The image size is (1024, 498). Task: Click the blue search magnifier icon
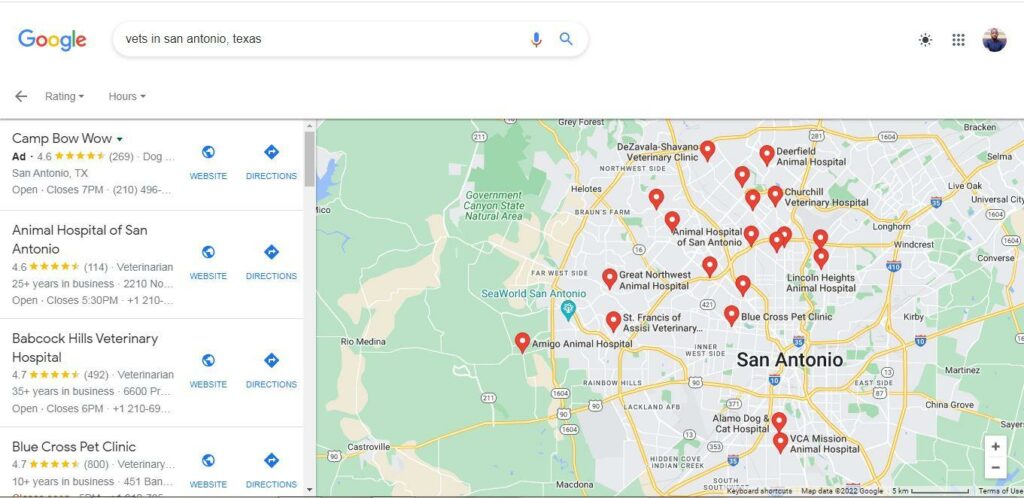point(566,39)
